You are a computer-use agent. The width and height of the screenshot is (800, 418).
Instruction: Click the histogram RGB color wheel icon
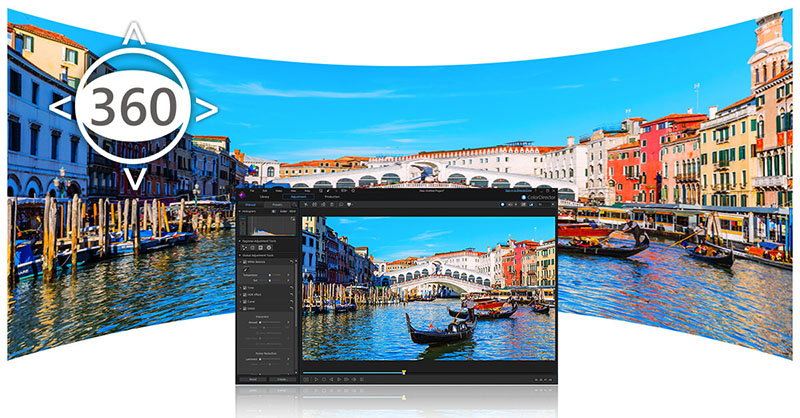coord(273,211)
